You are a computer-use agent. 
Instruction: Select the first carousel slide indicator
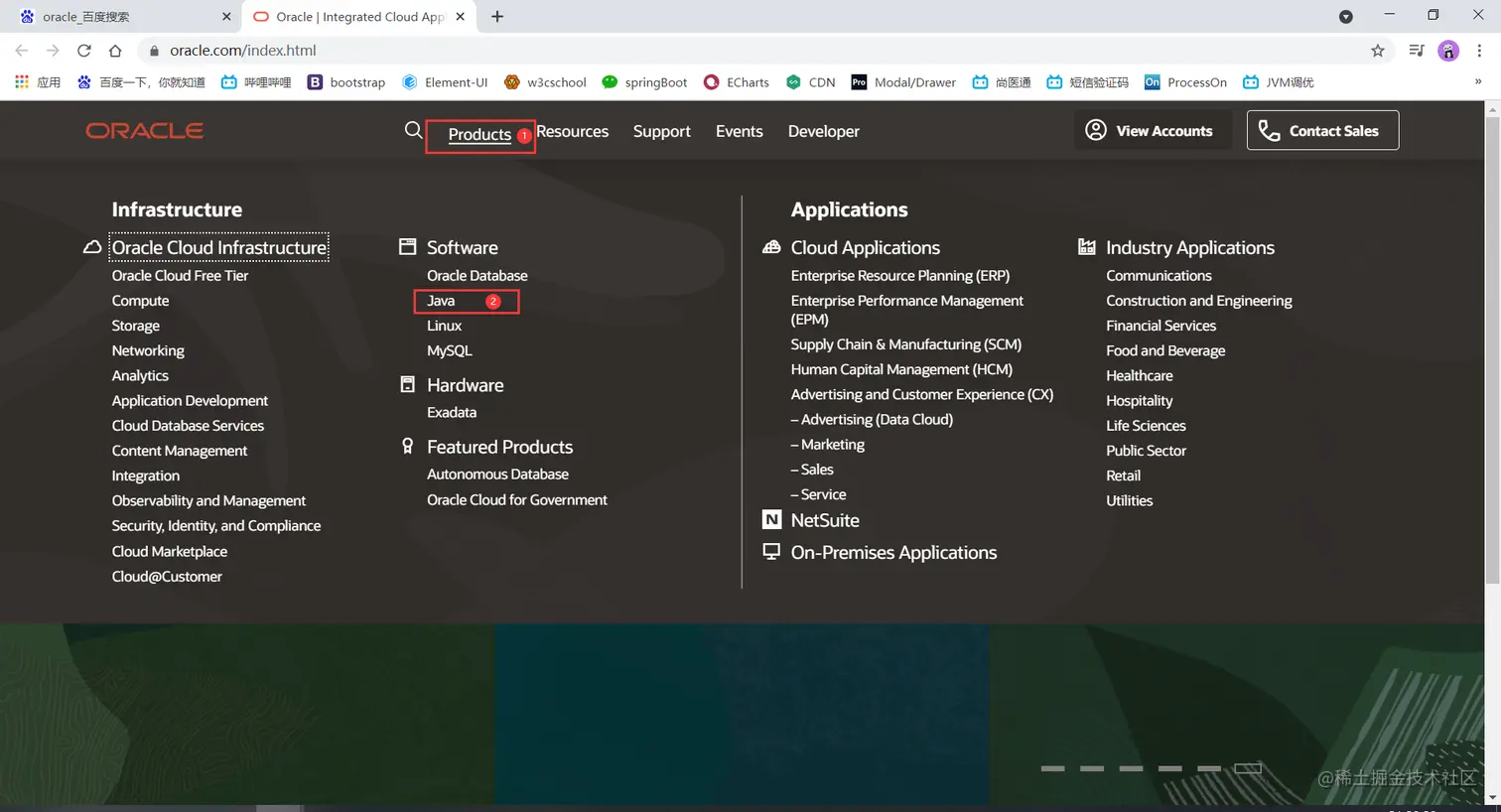[1052, 768]
